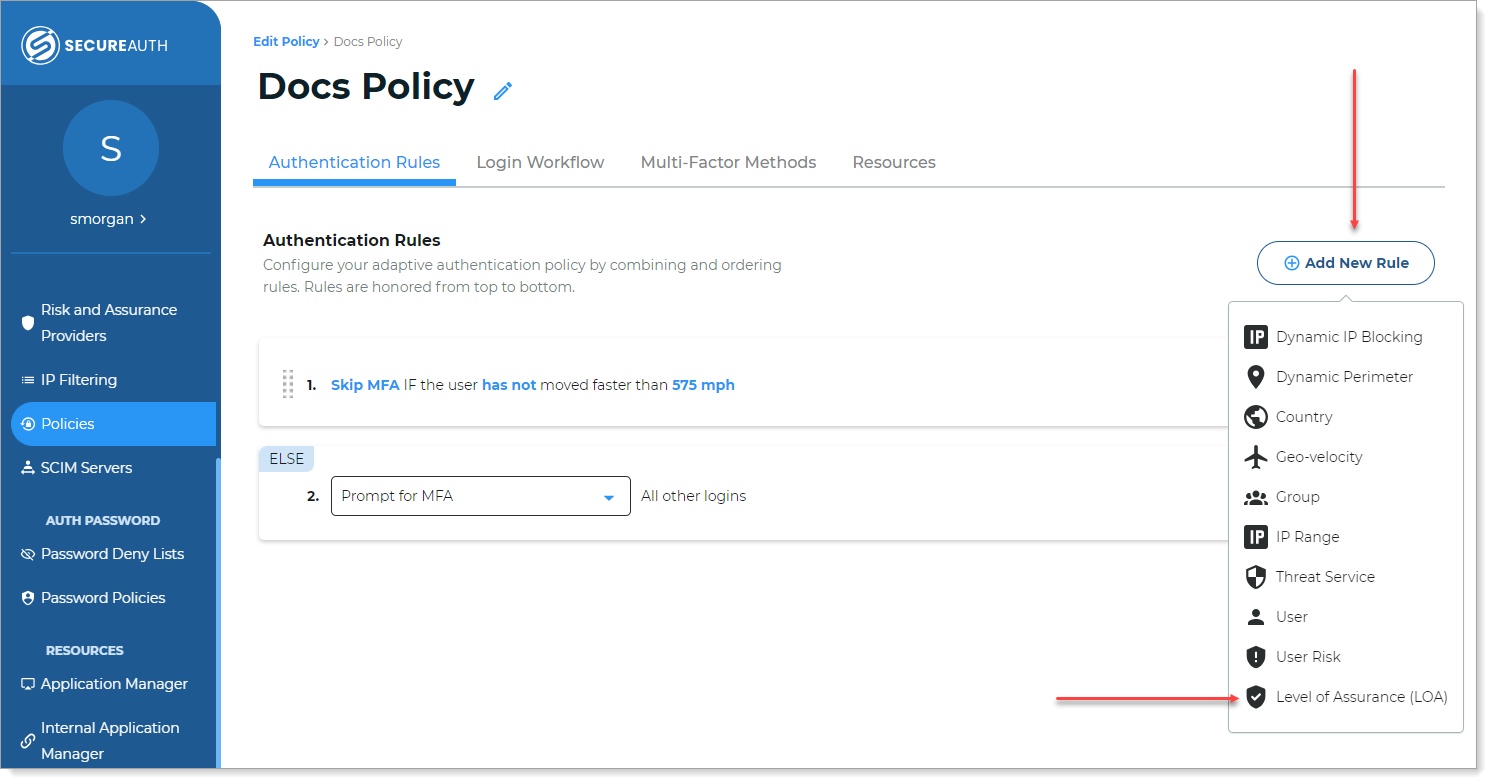Open the Prompt for MFA dropdown

click(480, 496)
